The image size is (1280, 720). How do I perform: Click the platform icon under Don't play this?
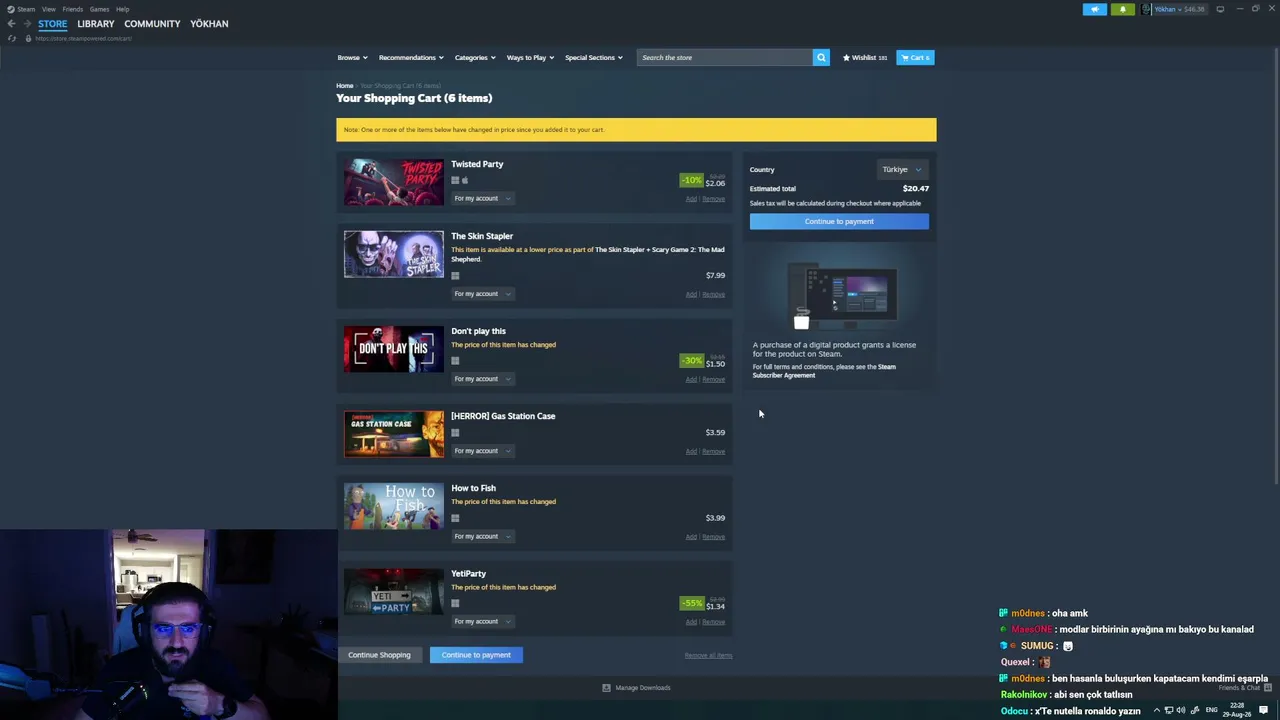tap(455, 361)
